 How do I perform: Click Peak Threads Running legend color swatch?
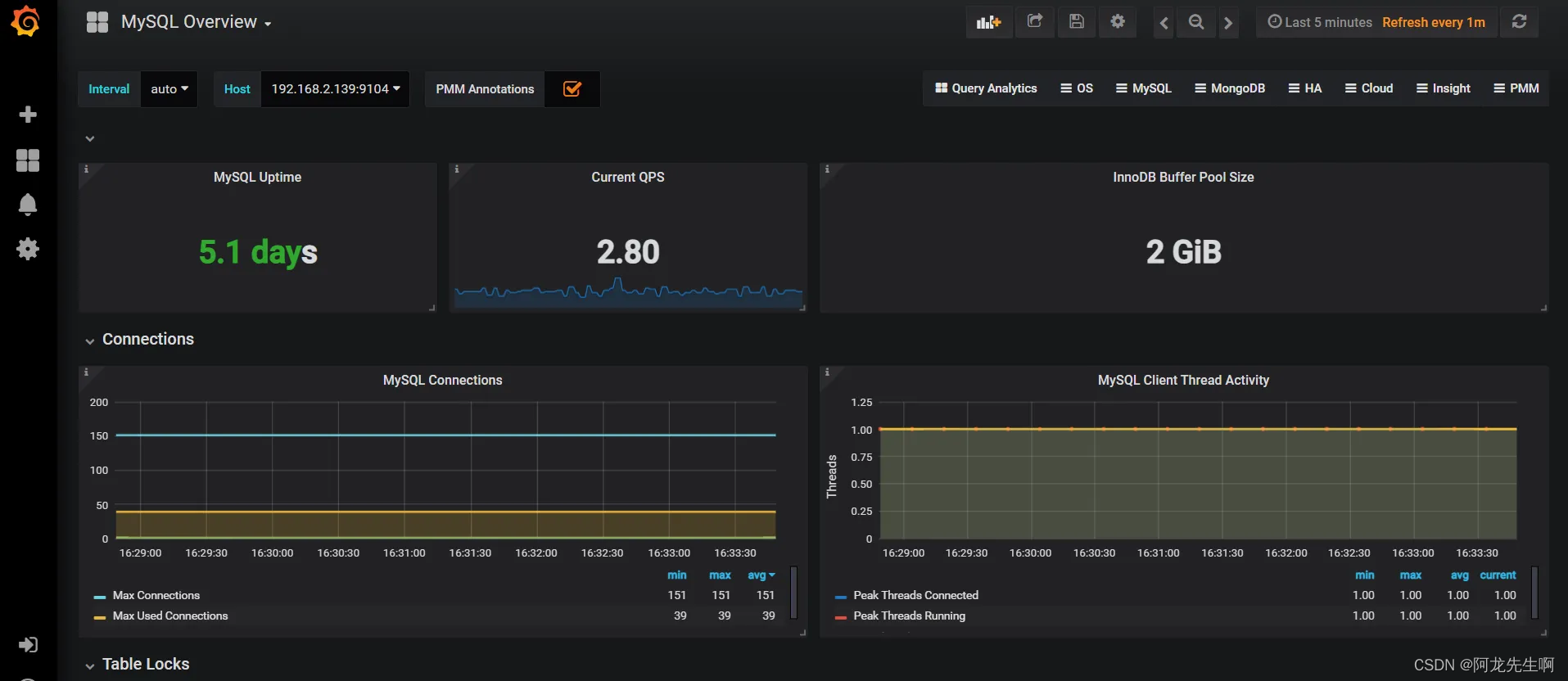(x=840, y=617)
